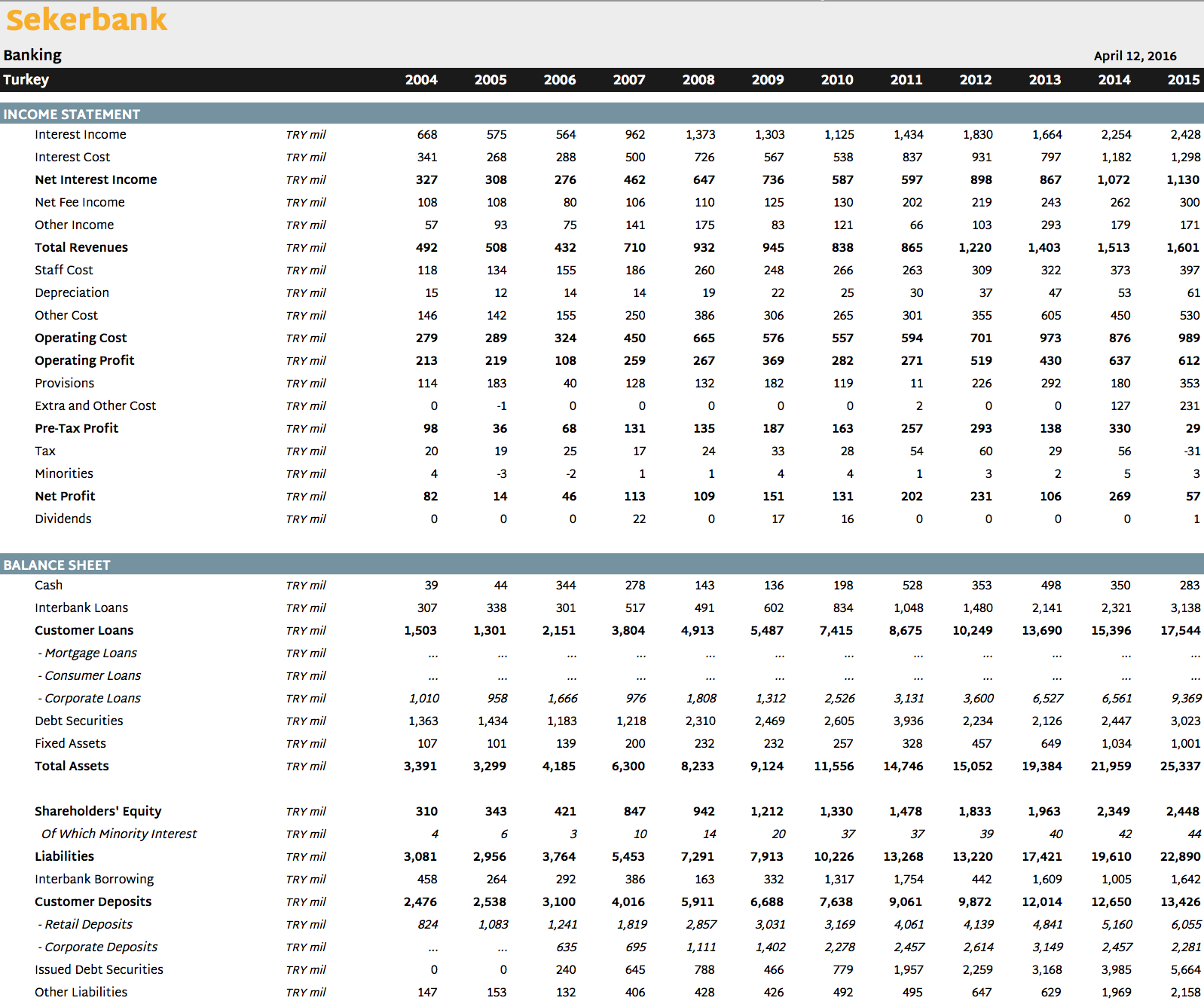Click the Sekerbank title
1204x1007 pixels.
tap(87, 20)
